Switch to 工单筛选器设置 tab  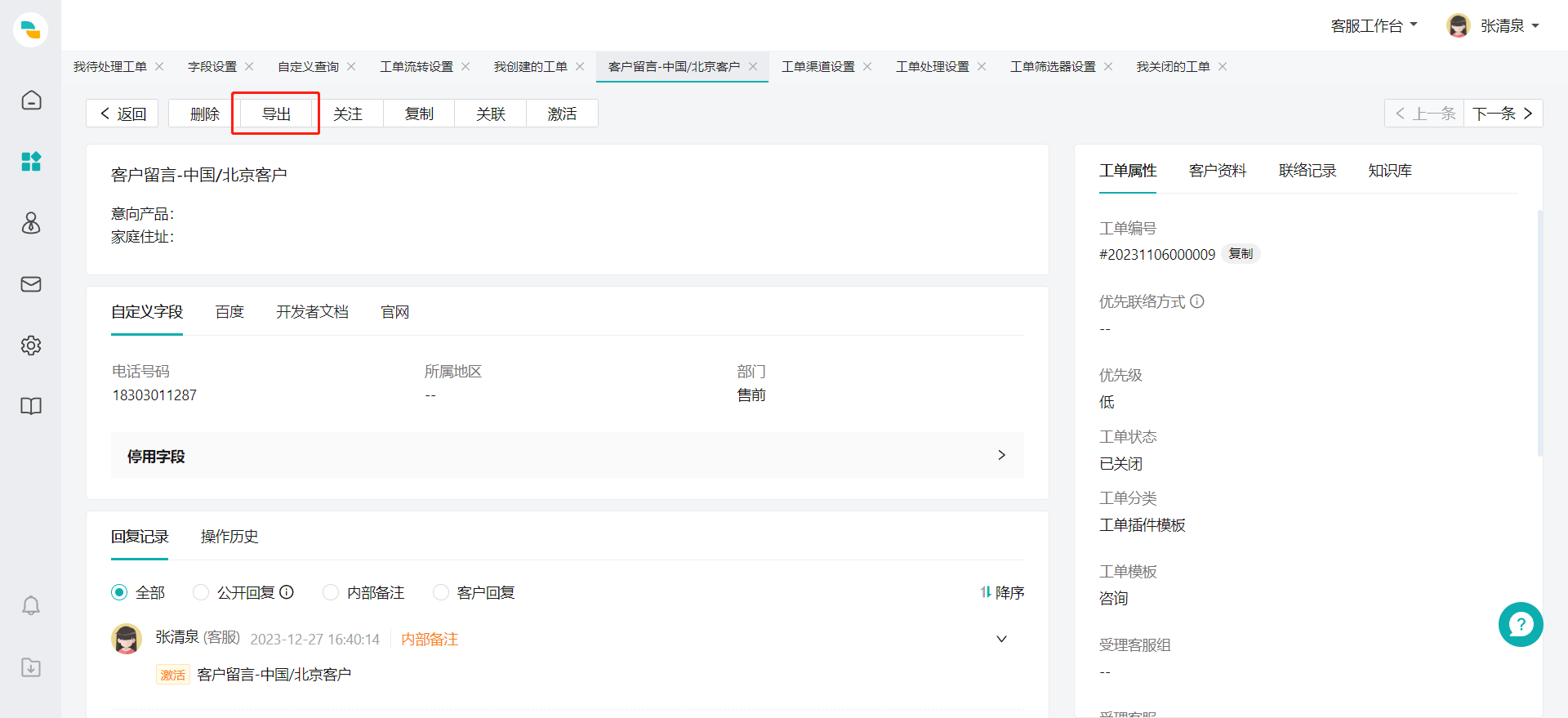(x=1053, y=66)
